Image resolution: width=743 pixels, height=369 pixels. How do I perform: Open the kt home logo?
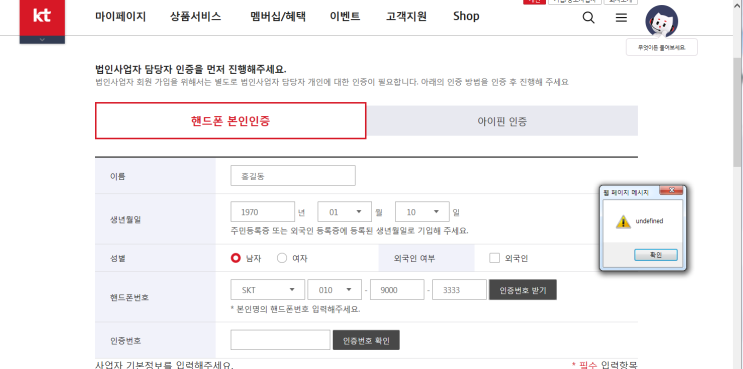(42, 17)
